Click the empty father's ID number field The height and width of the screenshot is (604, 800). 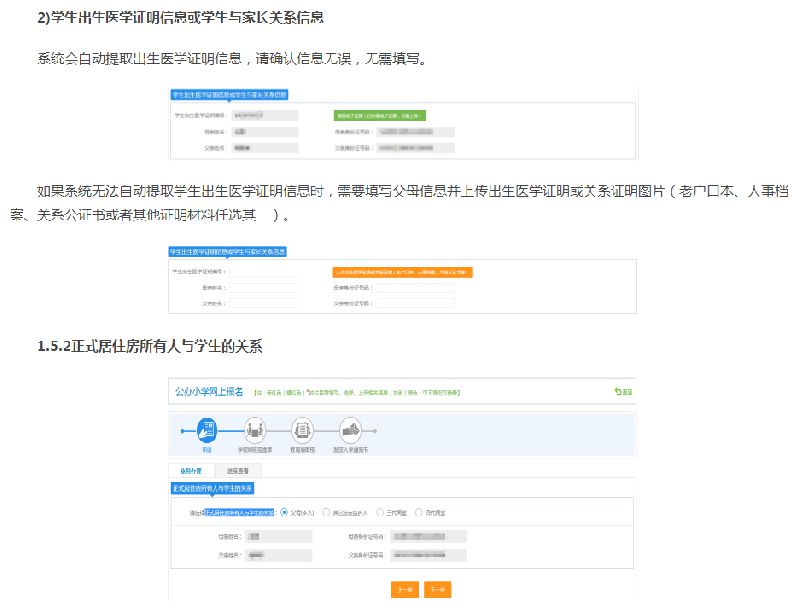(x=415, y=303)
